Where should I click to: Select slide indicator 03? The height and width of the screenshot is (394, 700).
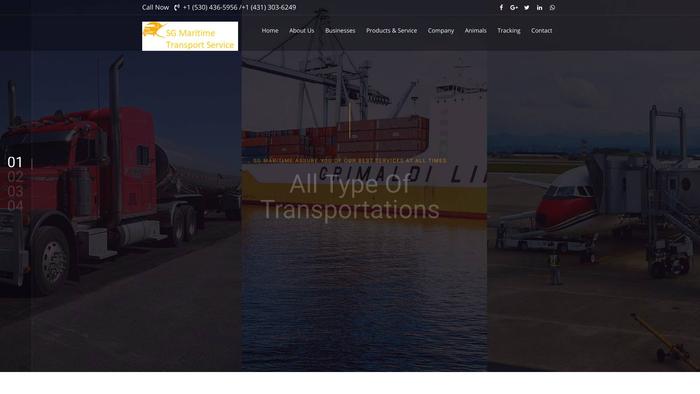15,191
